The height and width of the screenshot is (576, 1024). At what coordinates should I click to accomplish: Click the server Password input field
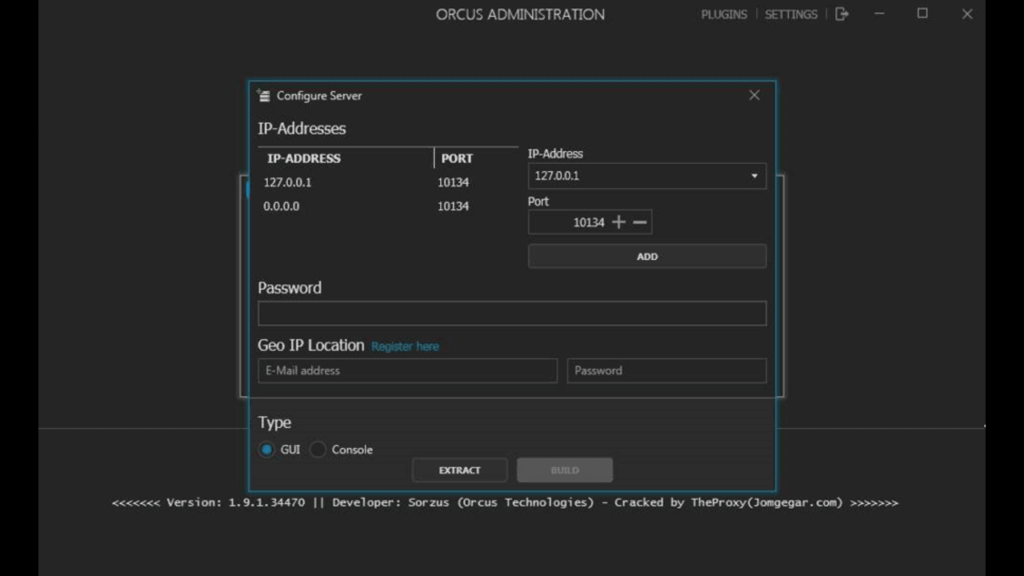tap(512, 313)
